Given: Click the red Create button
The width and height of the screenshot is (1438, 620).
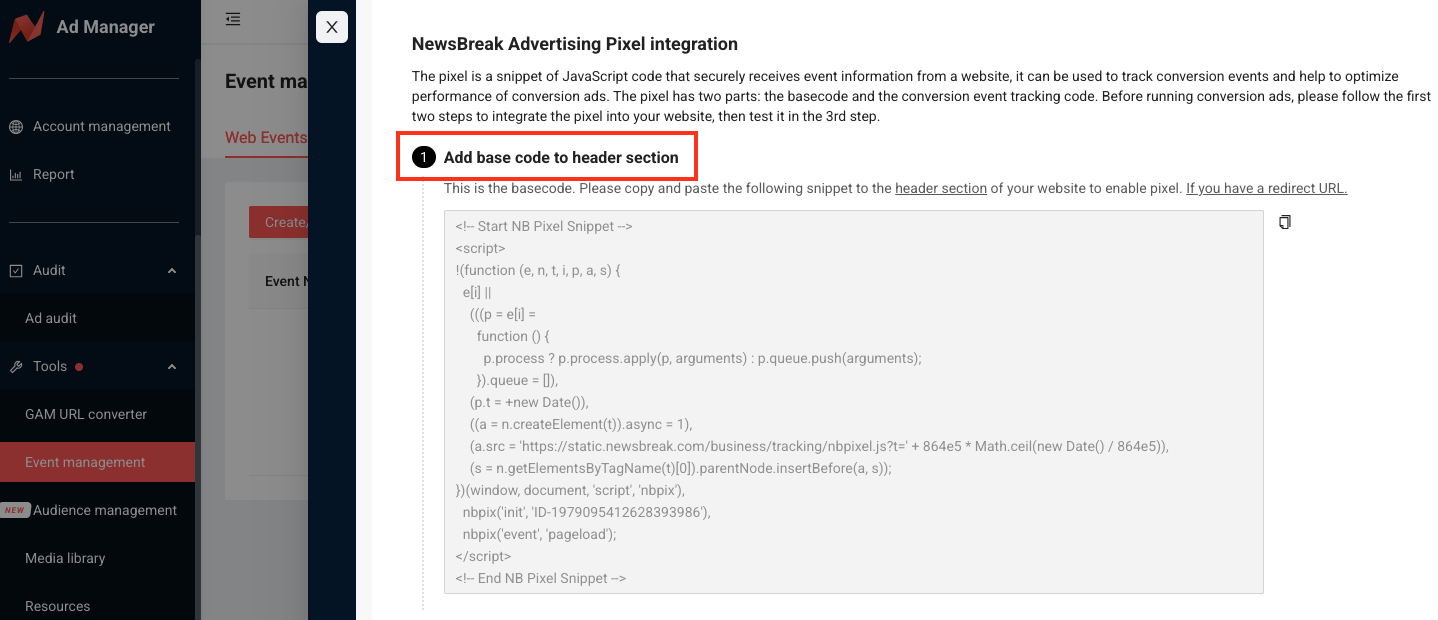Looking at the screenshot, I should click(279, 222).
